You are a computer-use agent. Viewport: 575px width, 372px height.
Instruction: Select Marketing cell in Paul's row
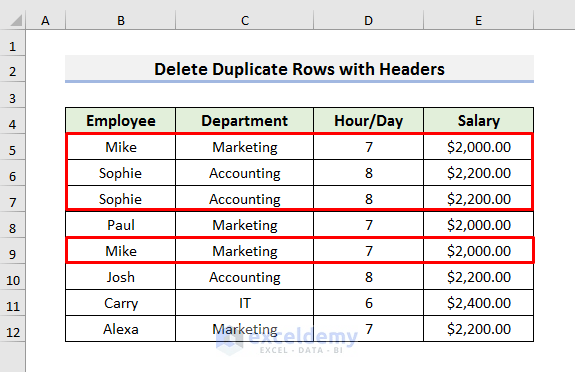tap(245, 225)
